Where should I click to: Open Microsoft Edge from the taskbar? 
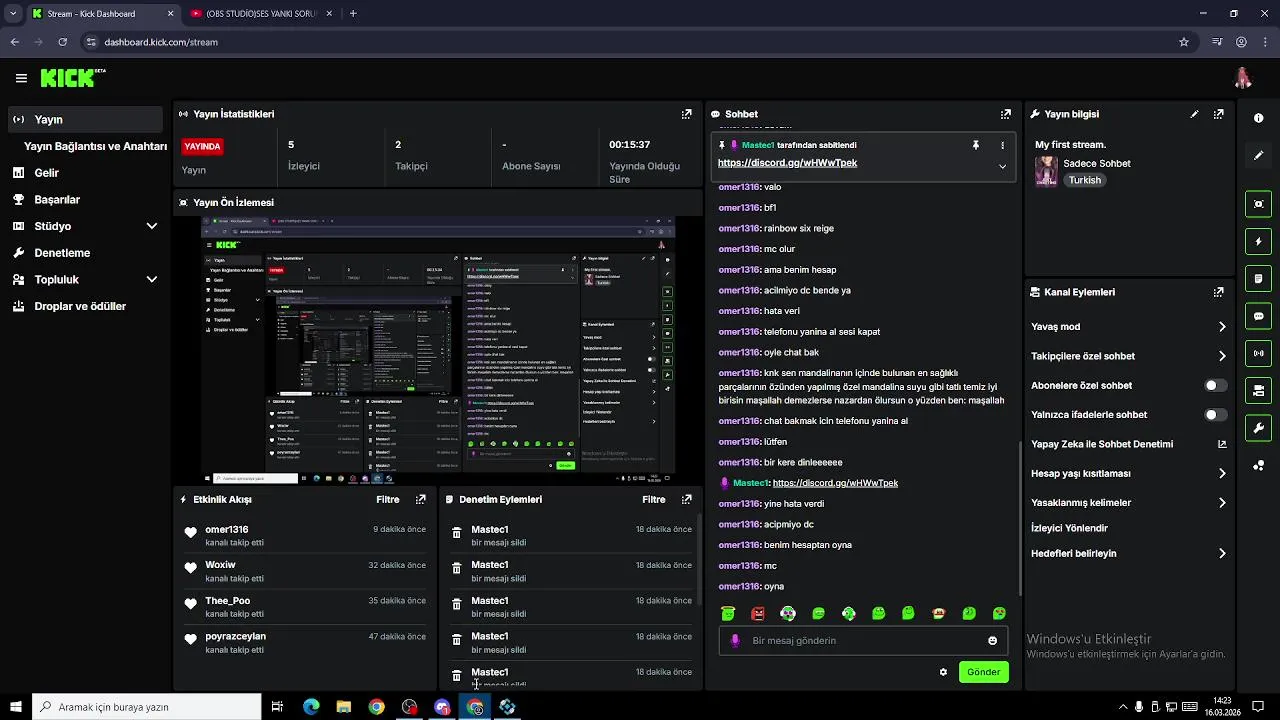point(311,707)
